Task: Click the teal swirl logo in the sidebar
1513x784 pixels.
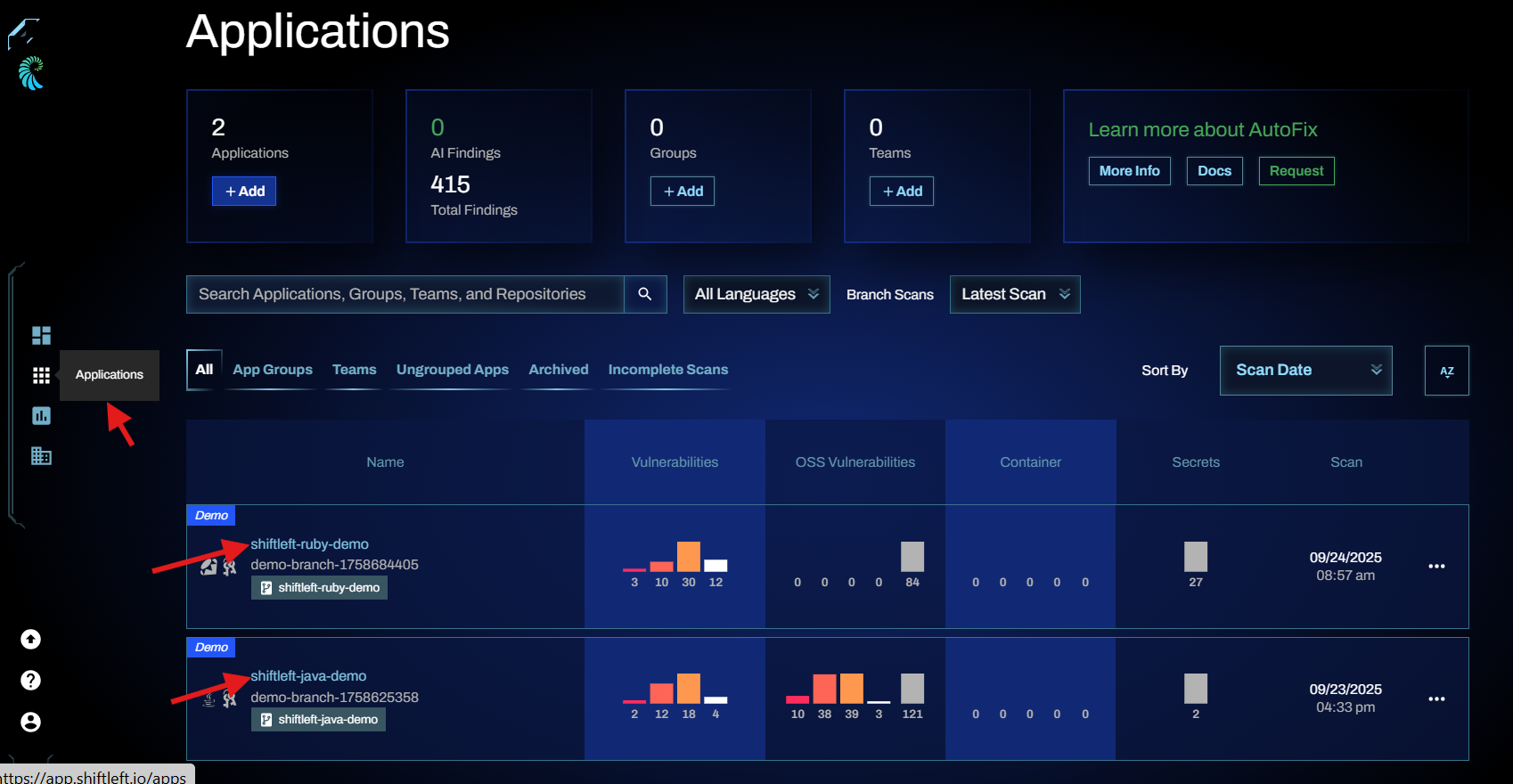Action: 31,73
